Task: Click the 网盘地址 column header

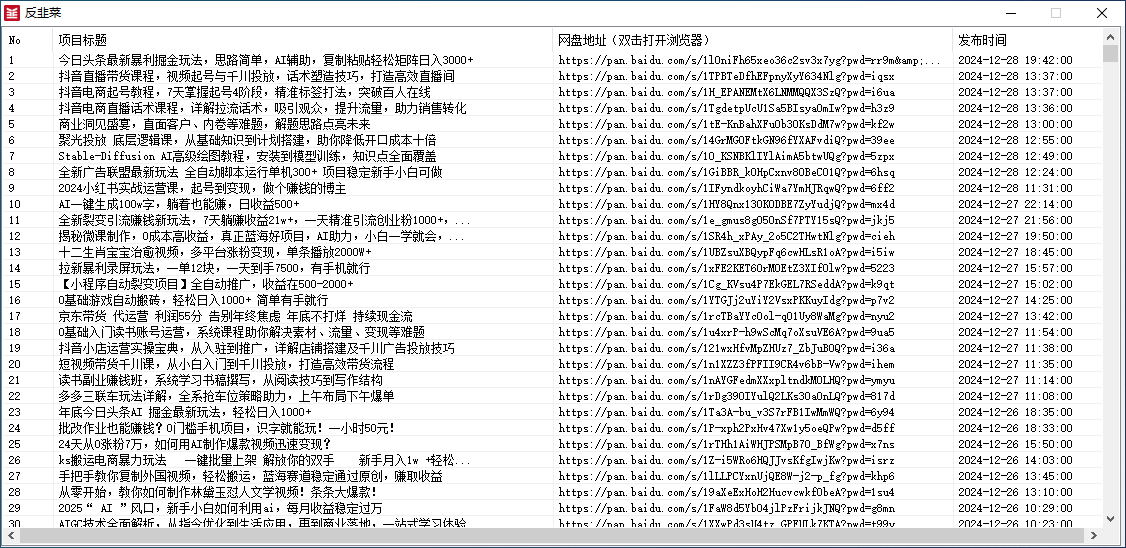Action: coord(753,40)
